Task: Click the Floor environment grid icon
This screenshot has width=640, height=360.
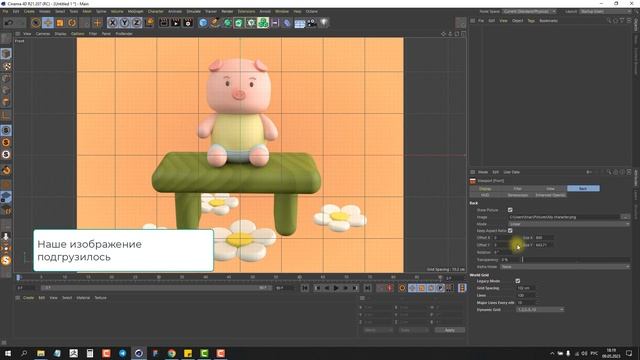Action: tap(300, 23)
